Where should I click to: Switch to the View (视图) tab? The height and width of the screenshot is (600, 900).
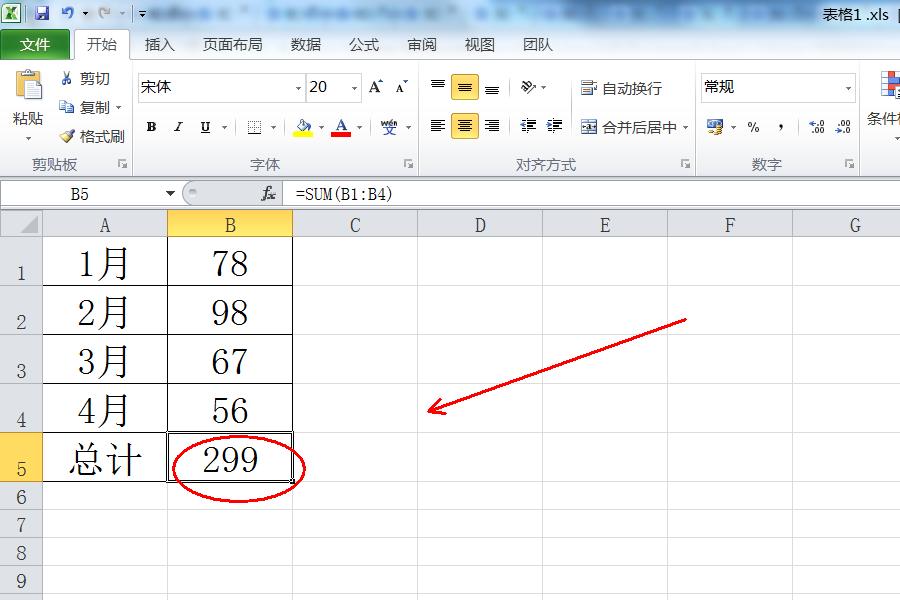pyautogui.click(x=479, y=44)
